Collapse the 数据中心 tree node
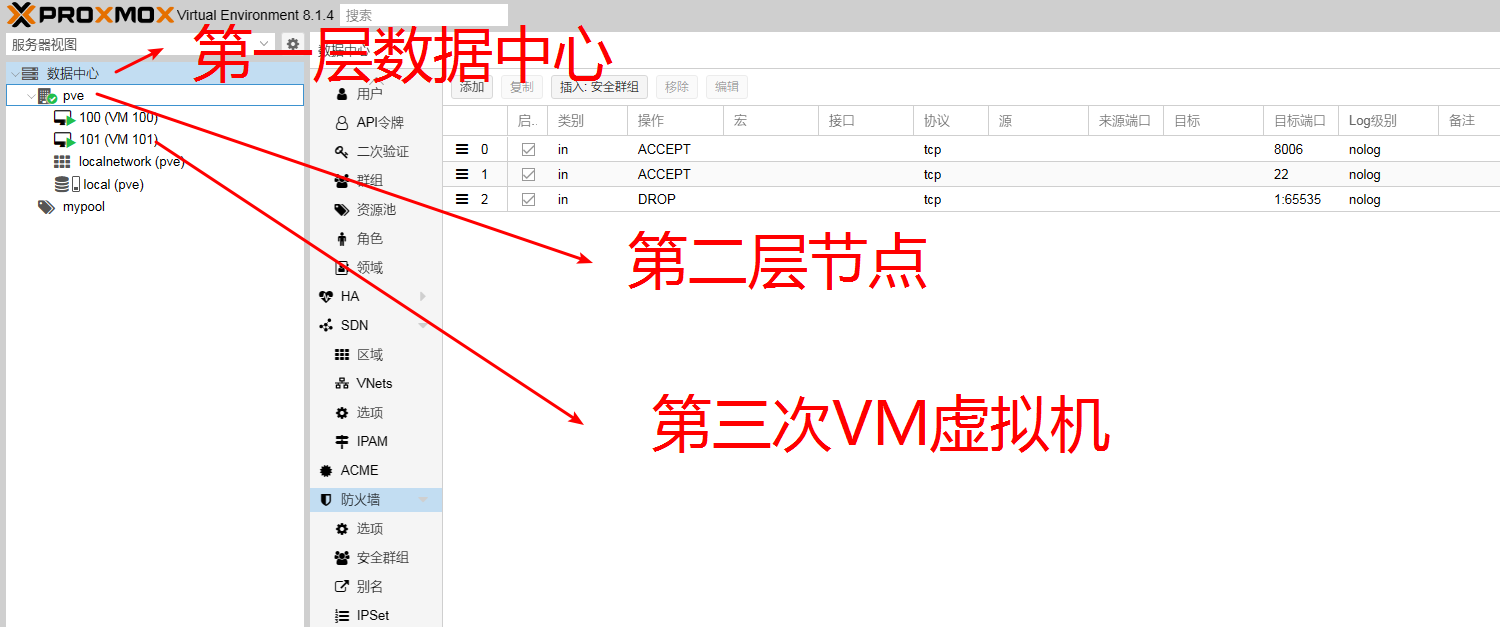1500x627 pixels. 14,74
